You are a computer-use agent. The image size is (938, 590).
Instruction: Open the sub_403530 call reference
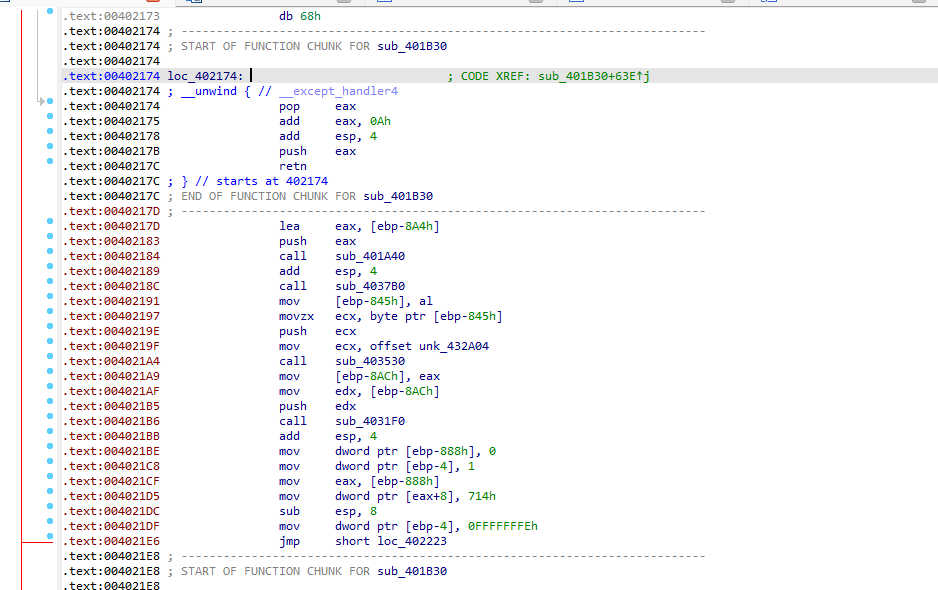click(x=370, y=361)
